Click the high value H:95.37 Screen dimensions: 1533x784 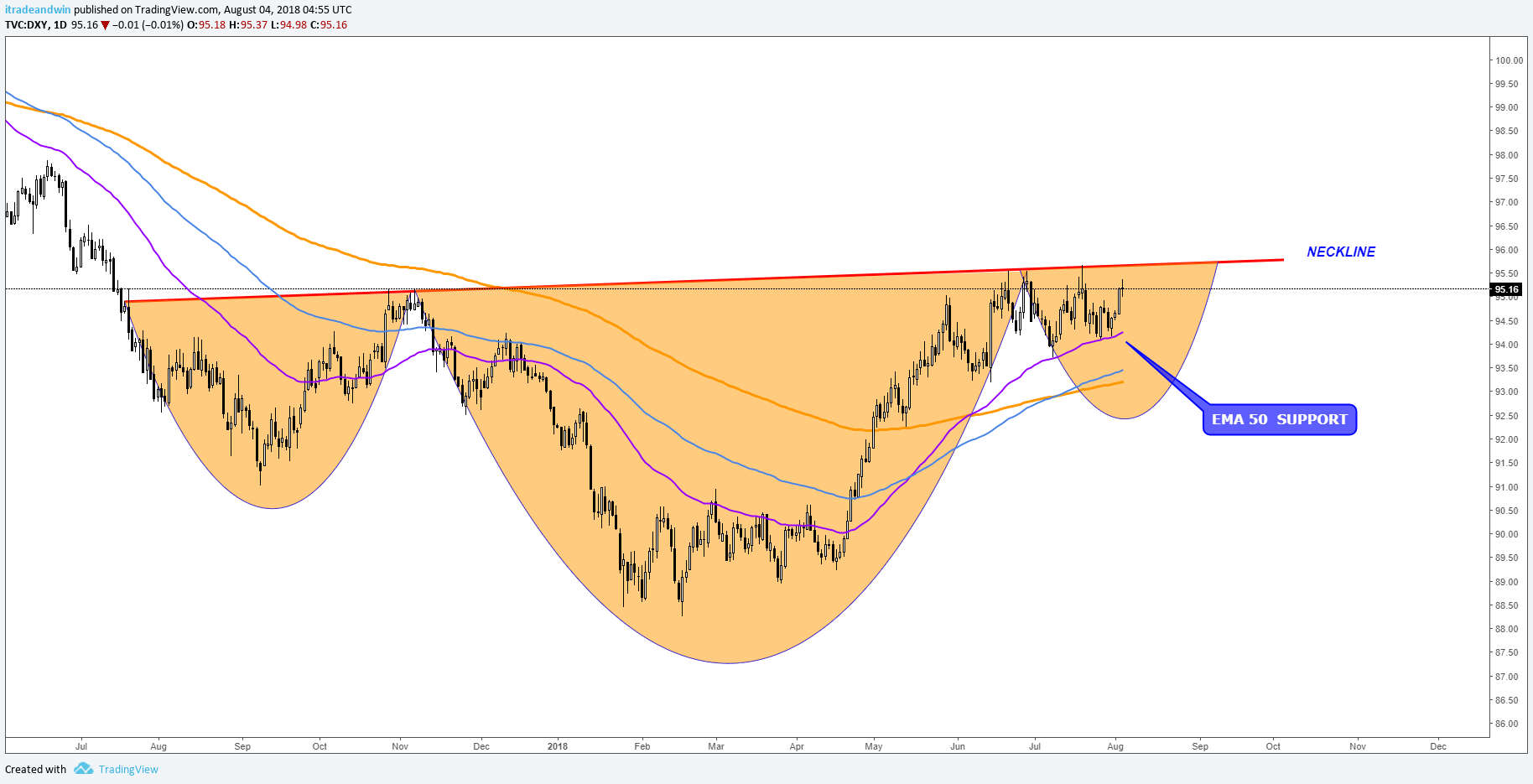(x=248, y=25)
